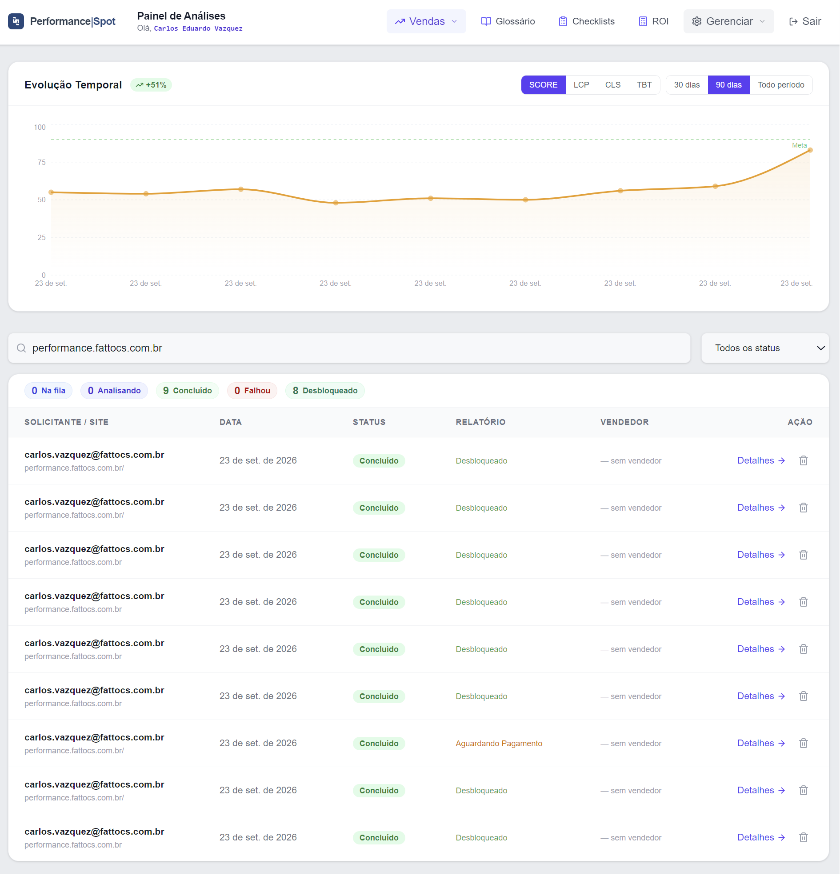Click the trash icon in the last table row
Viewport: 840px width, 874px height.
[x=803, y=837]
